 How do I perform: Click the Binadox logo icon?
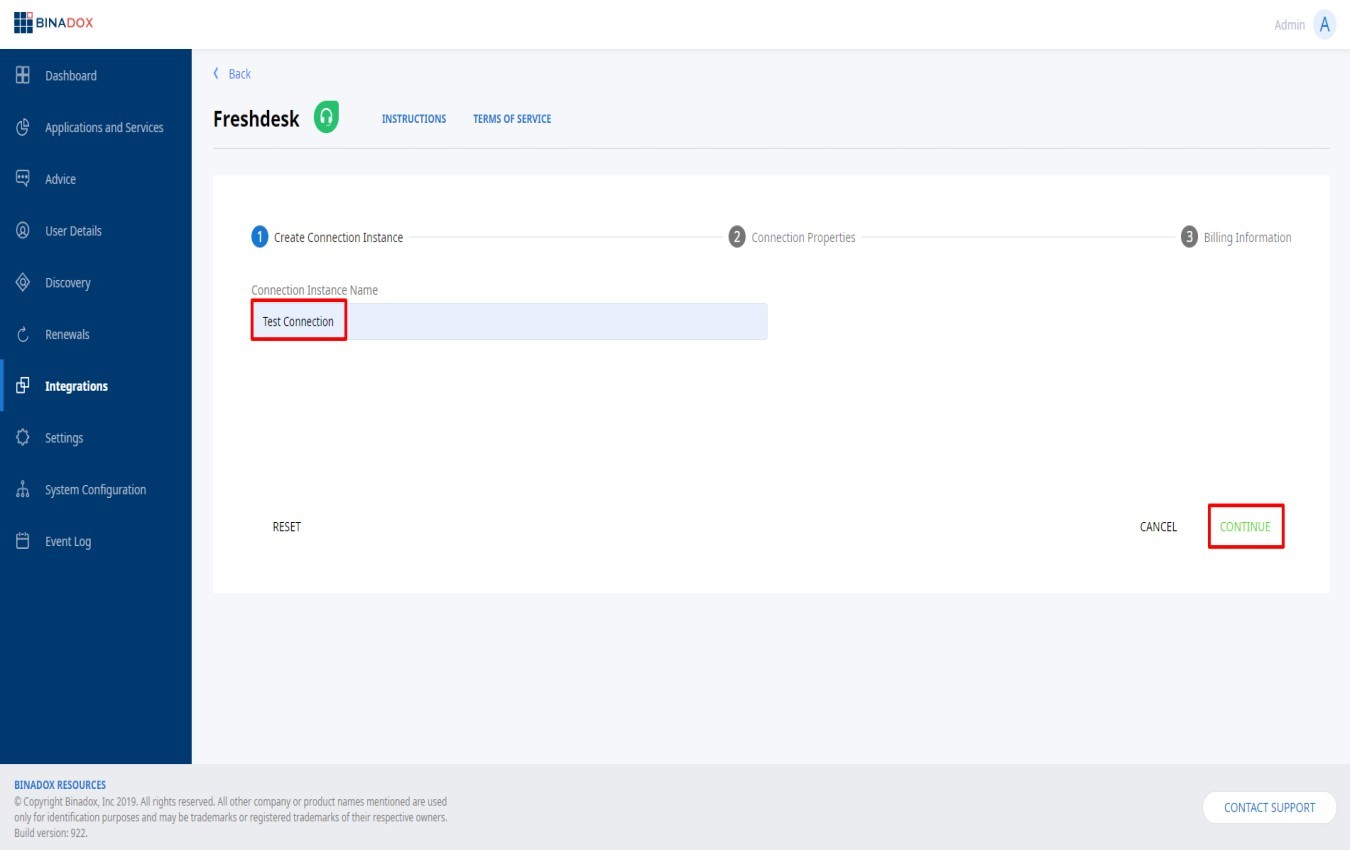[x=23, y=23]
